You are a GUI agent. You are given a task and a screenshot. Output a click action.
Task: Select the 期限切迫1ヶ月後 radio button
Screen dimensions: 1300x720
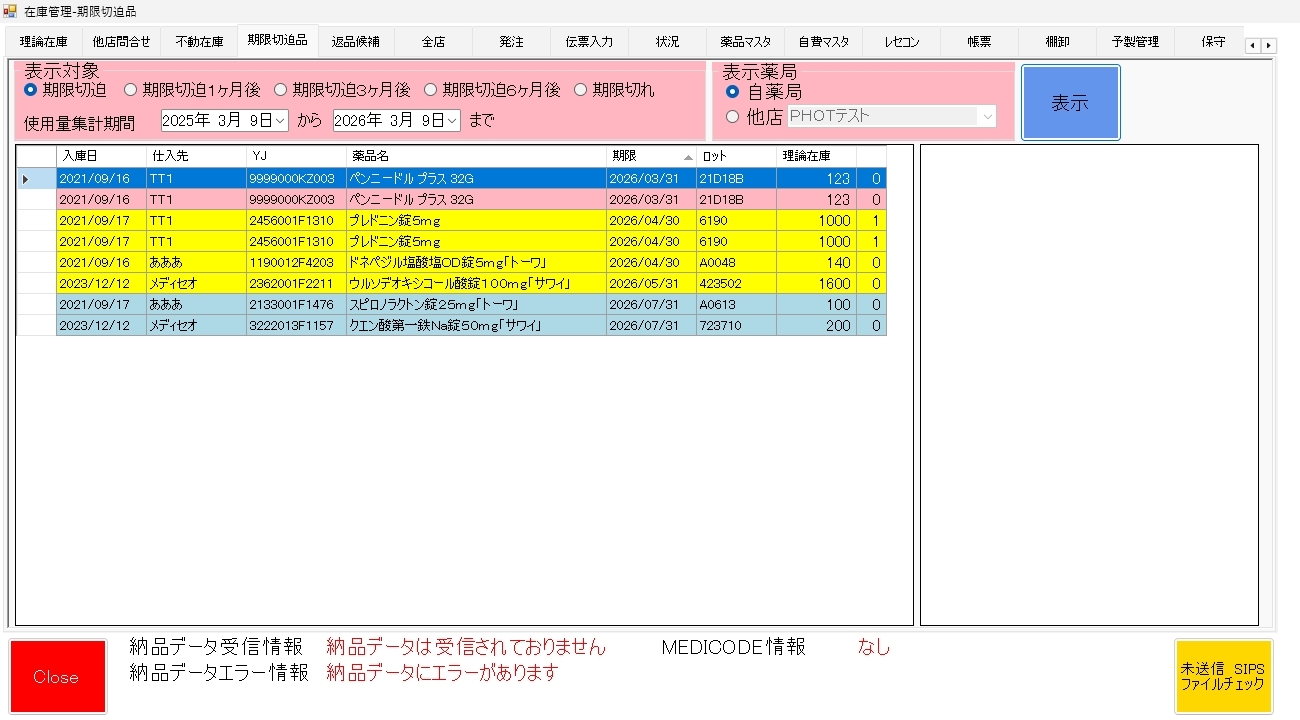[131, 90]
